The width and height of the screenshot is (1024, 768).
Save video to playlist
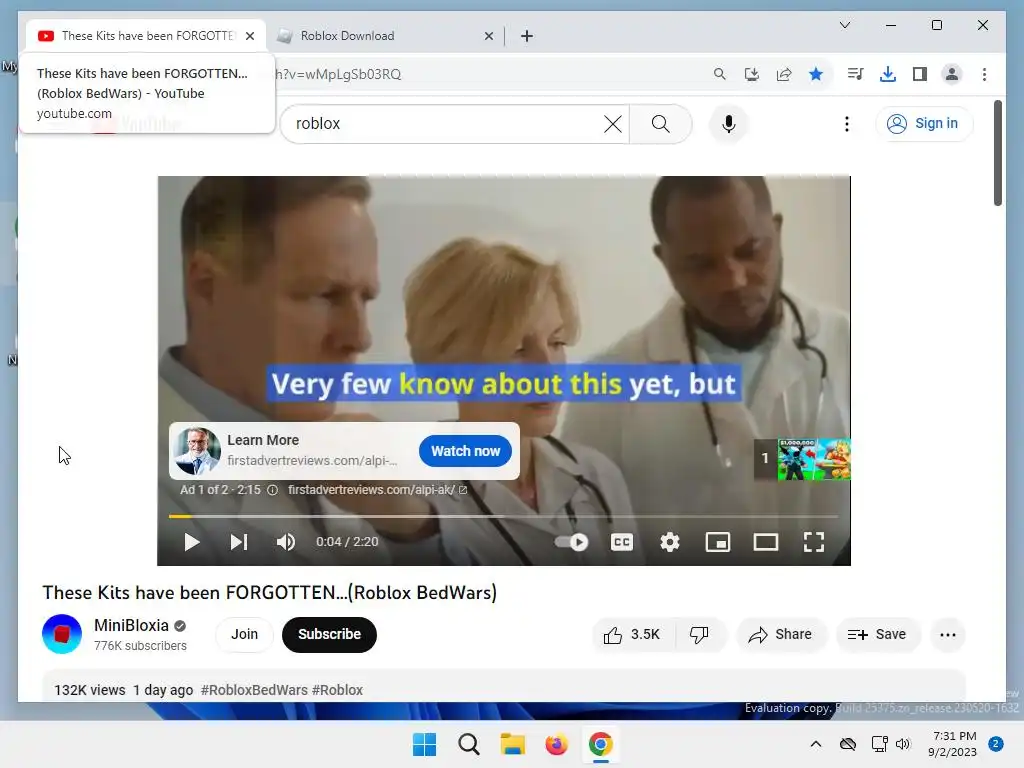click(x=877, y=635)
